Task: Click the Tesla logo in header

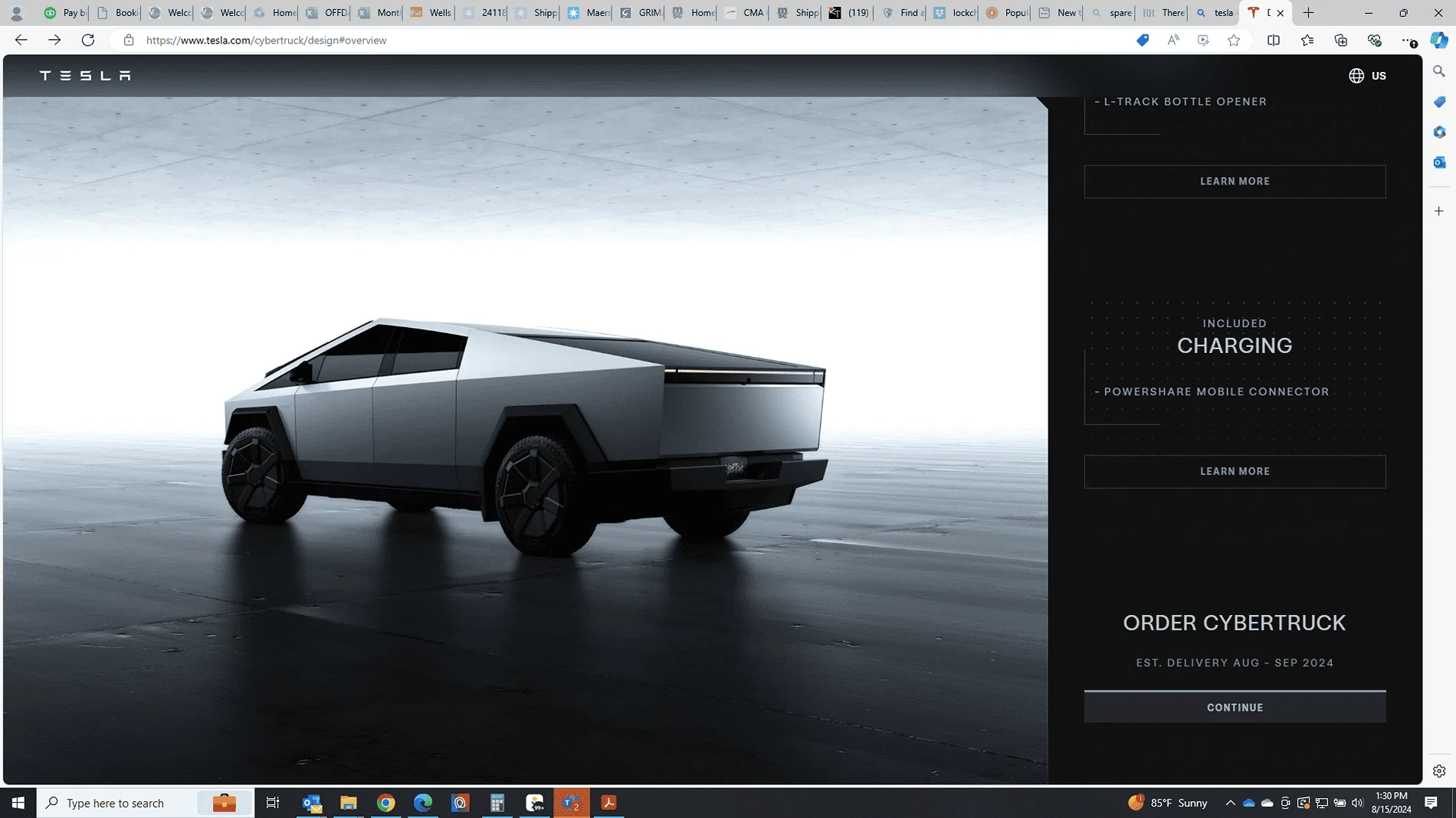Action: (85, 75)
